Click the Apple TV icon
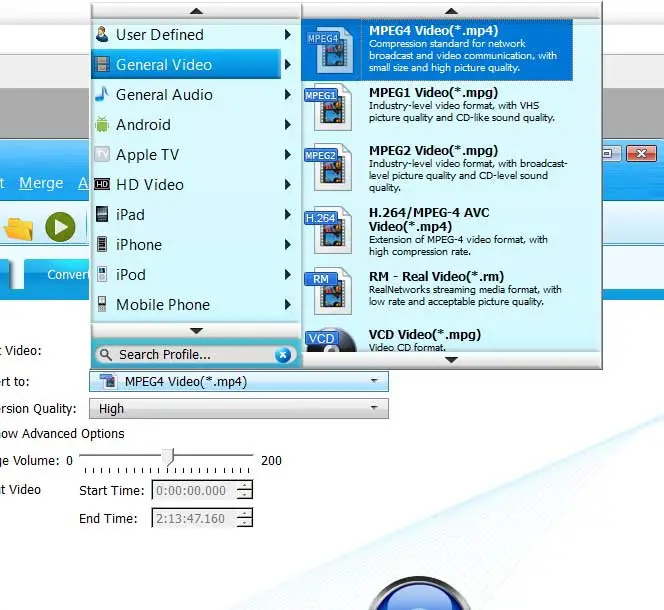The width and height of the screenshot is (664, 610). tap(102, 154)
